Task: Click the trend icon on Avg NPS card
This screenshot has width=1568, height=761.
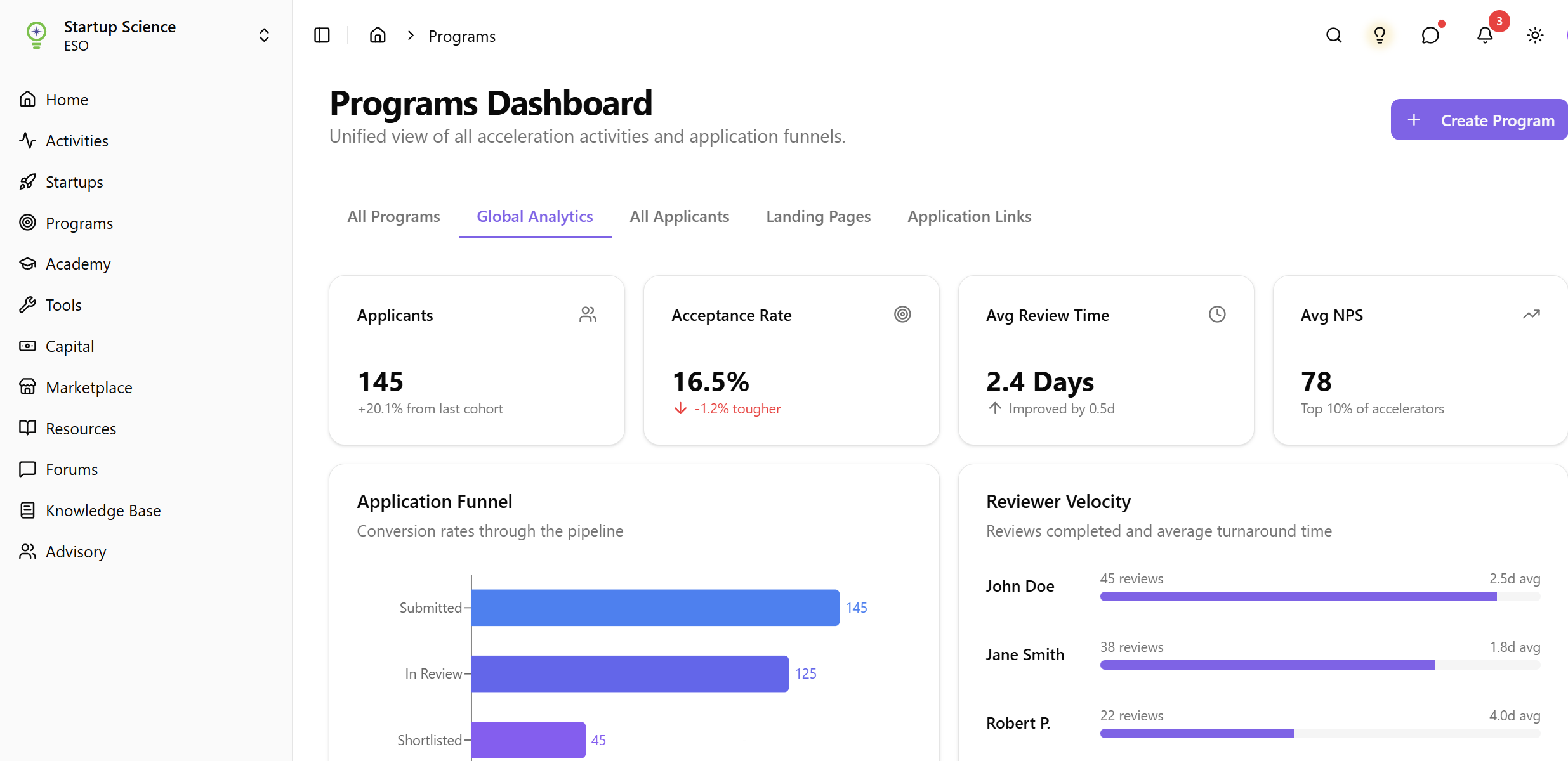Action: pyautogui.click(x=1531, y=315)
